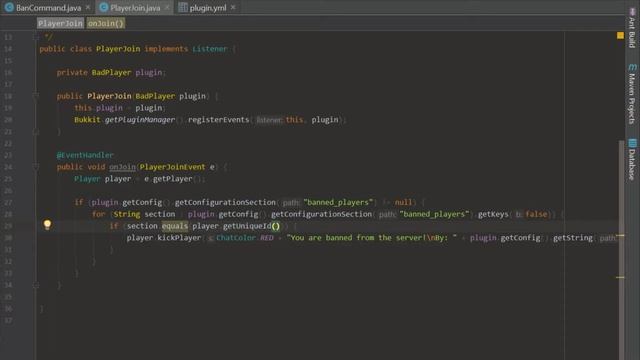Image resolution: width=640 pixels, height=360 pixels.
Task: Click the onJoin closing fold marker on line 34
Action: [x=36, y=285]
